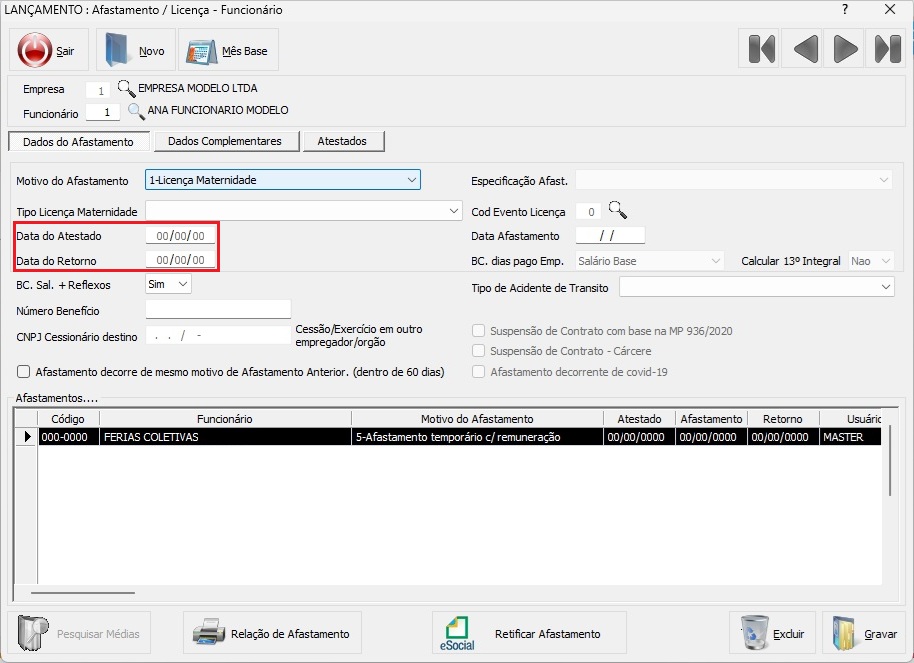914x663 pixels.
Task: Expand the BC. Sal. + Reflexos dropdown
Action: (182, 285)
